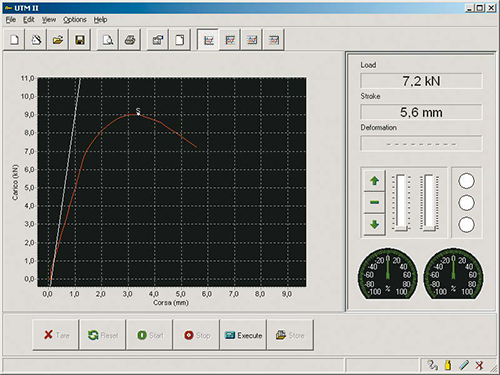The height and width of the screenshot is (375, 500).
Task: Maximize the UTM II window
Action: (480, 8)
